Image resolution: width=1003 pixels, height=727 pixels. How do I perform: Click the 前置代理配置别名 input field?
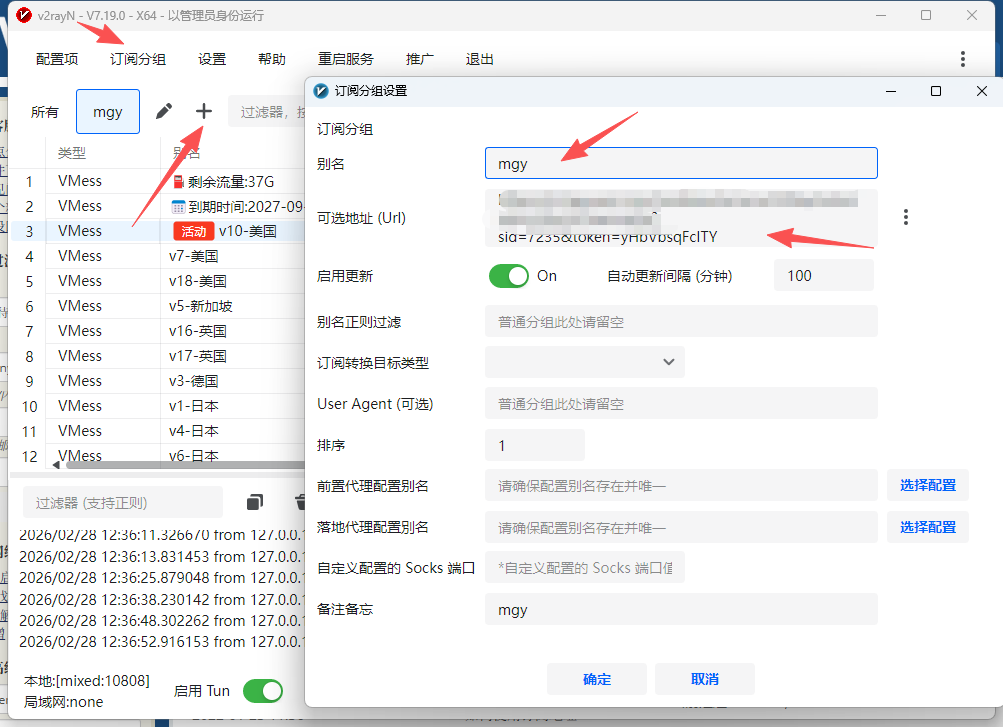tap(681, 485)
